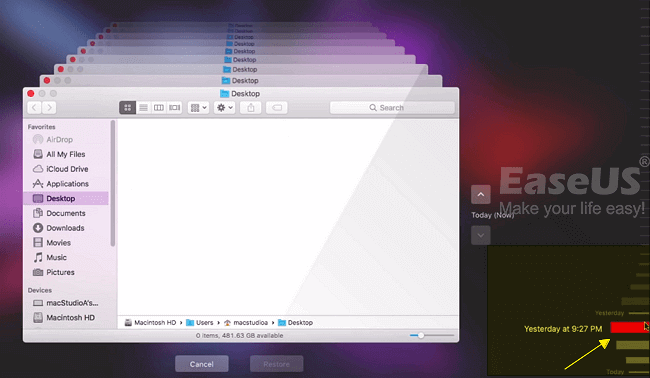650x378 pixels.
Task: Click AirDrop sidebar icon
Action: [x=38, y=140]
